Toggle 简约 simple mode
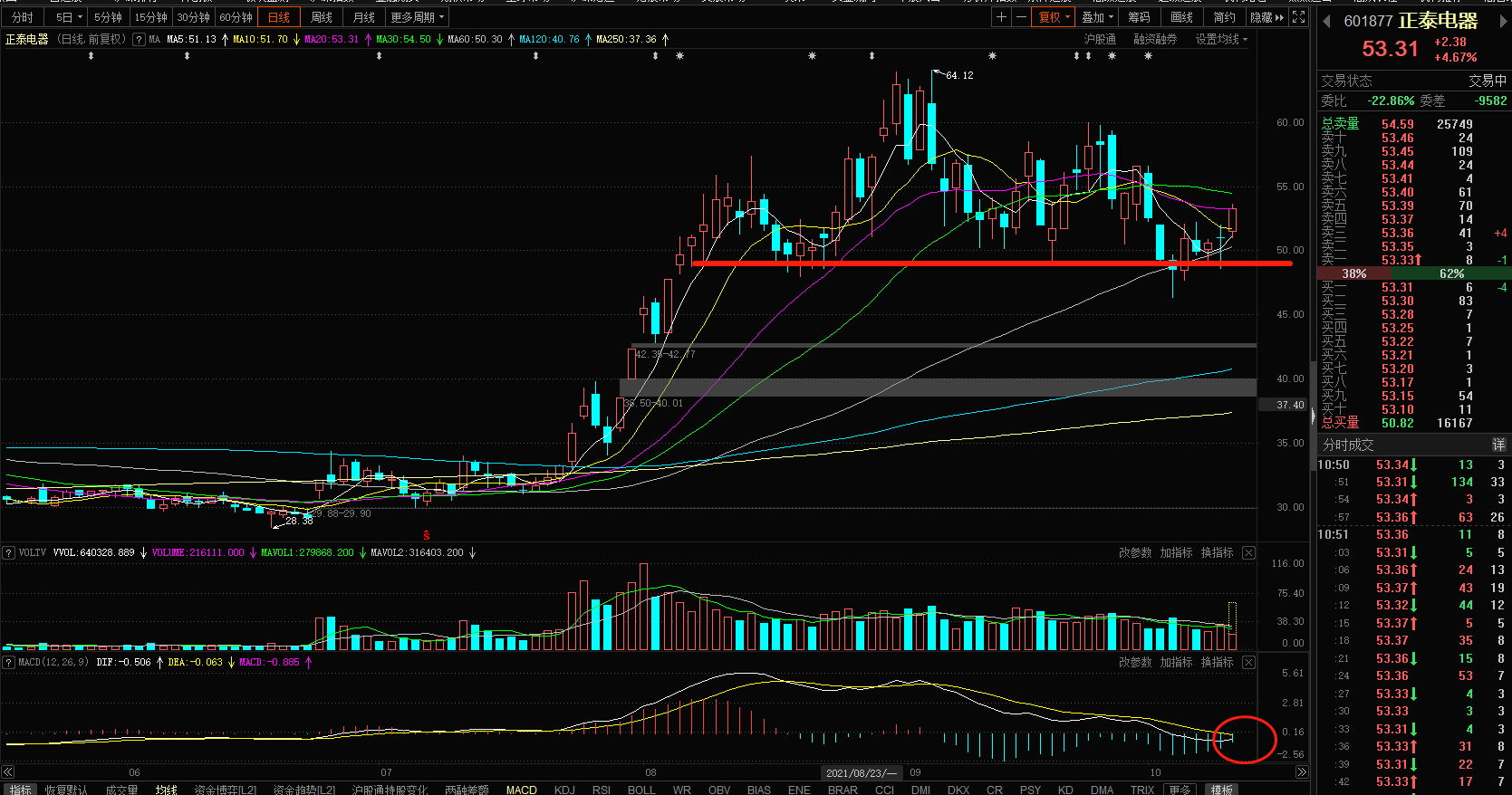 tap(1224, 17)
